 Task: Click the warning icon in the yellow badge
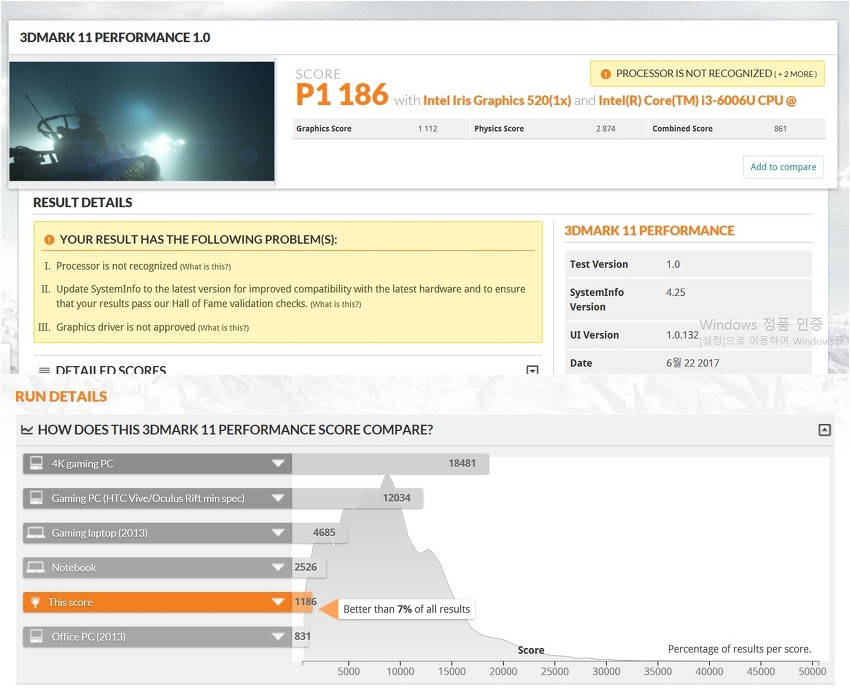(606, 74)
